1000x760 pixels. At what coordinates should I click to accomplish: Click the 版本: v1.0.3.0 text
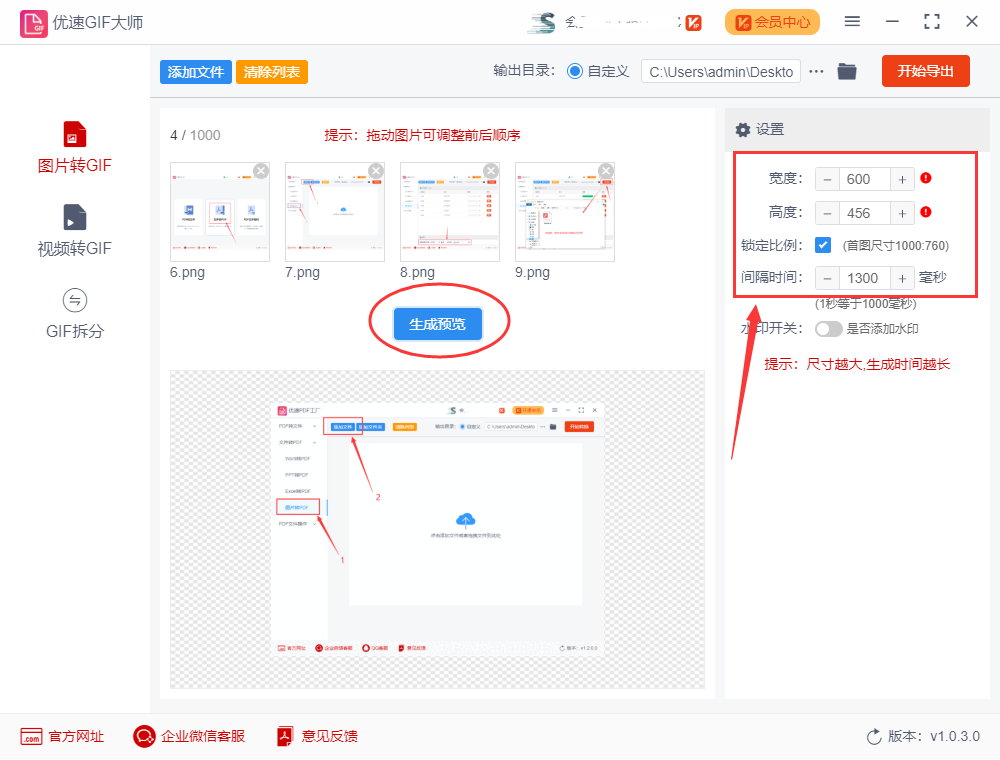(934, 736)
